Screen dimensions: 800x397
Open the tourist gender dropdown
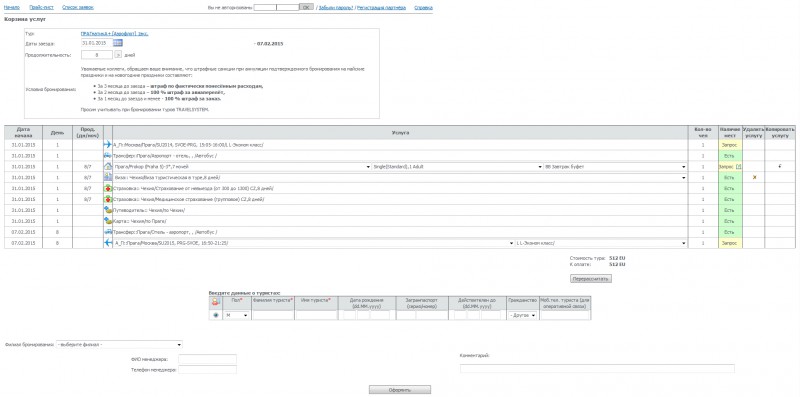click(x=237, y=316)
